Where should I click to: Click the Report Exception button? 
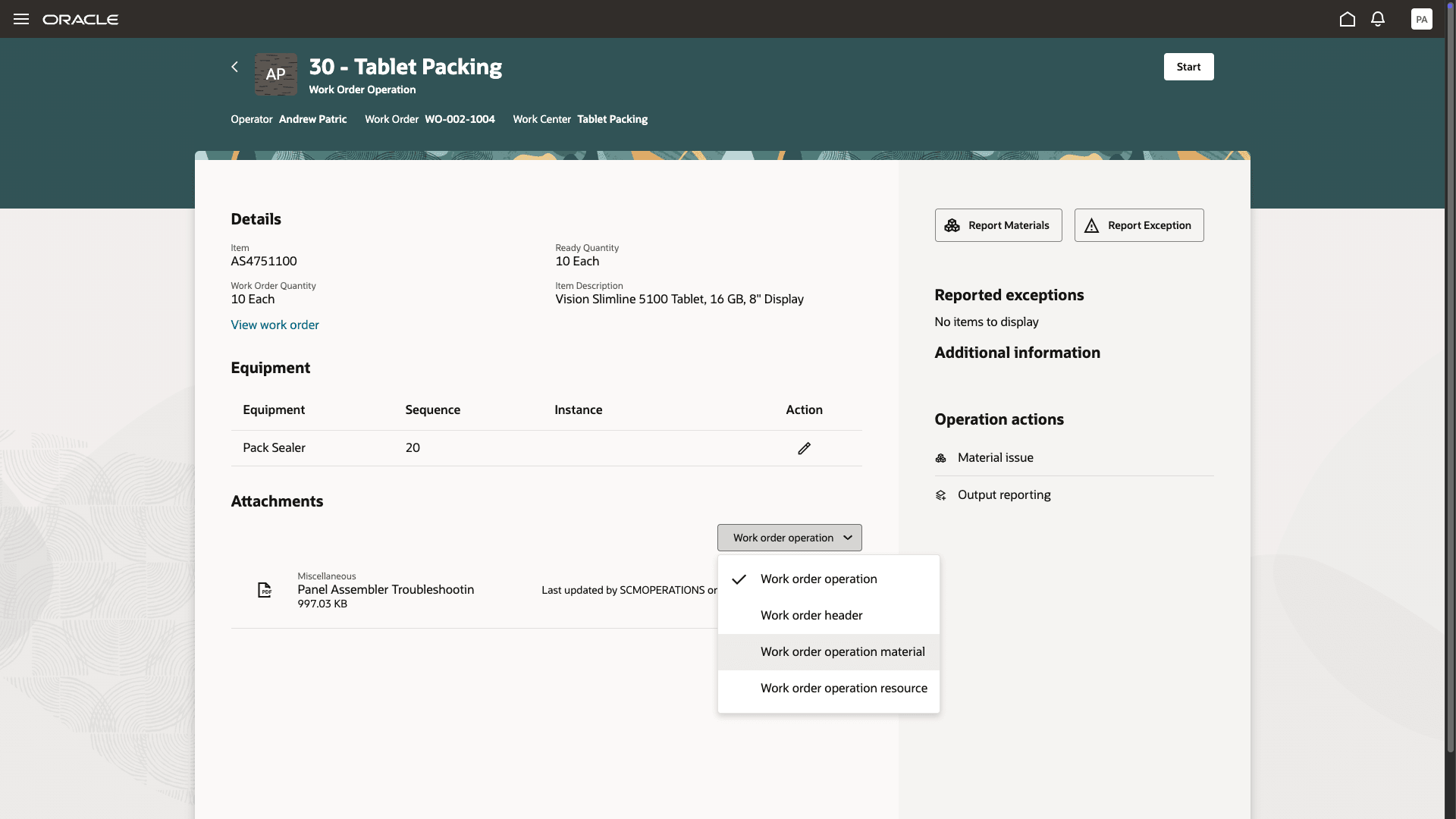tap(1139, 224)
